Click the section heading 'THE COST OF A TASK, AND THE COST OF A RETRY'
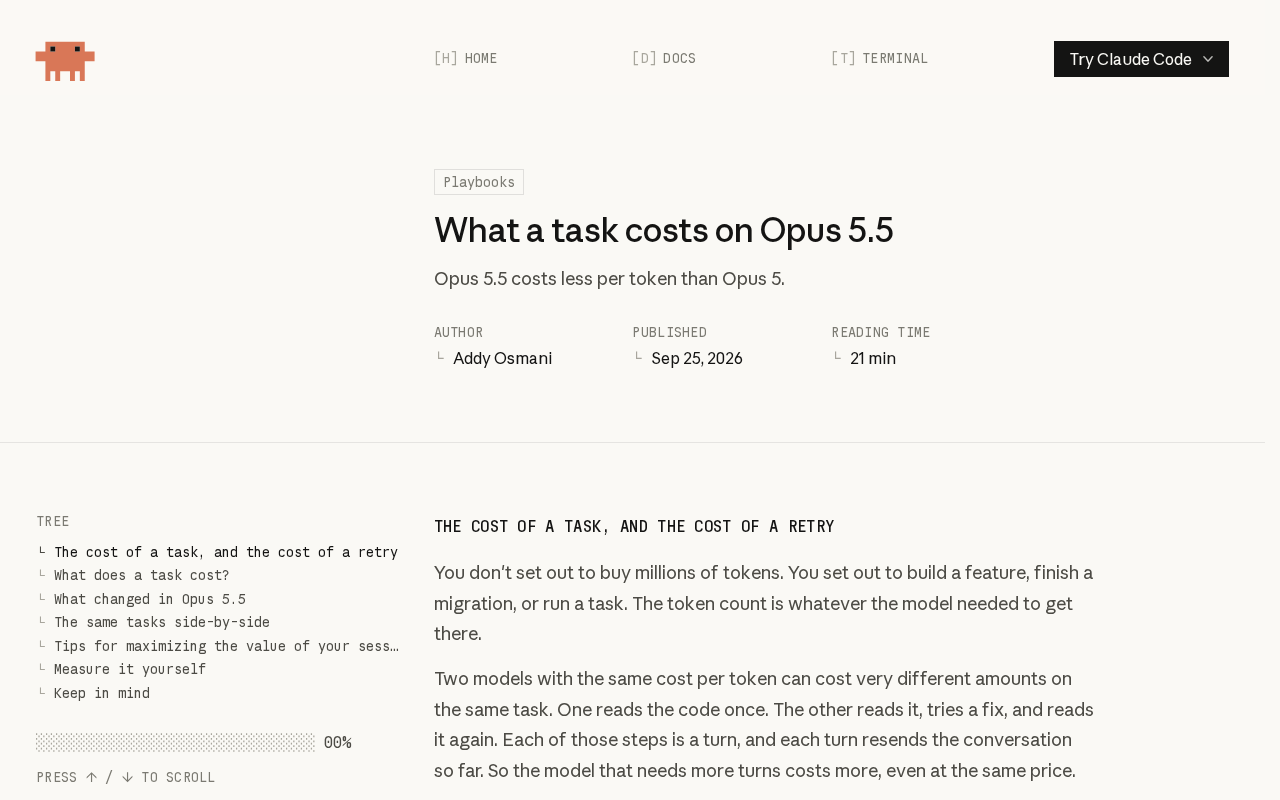The width and height of the screenshot is (1280, 800). point(634,526)
